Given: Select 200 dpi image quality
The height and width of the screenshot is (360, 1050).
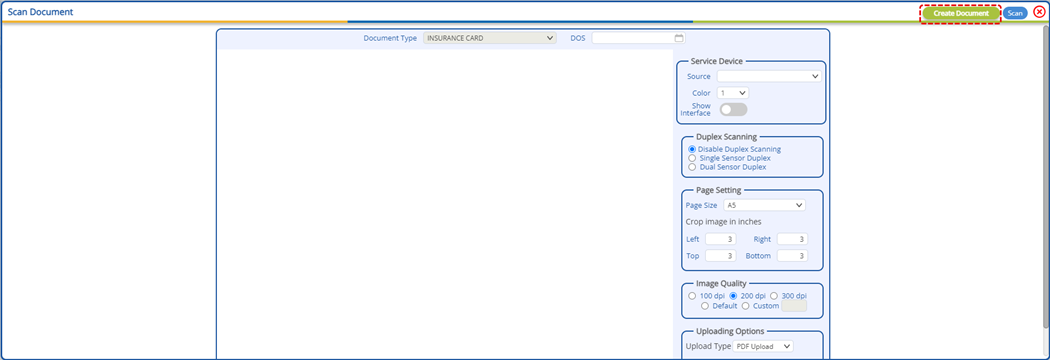Looking at the screenshot, I should tap(733, 296).
